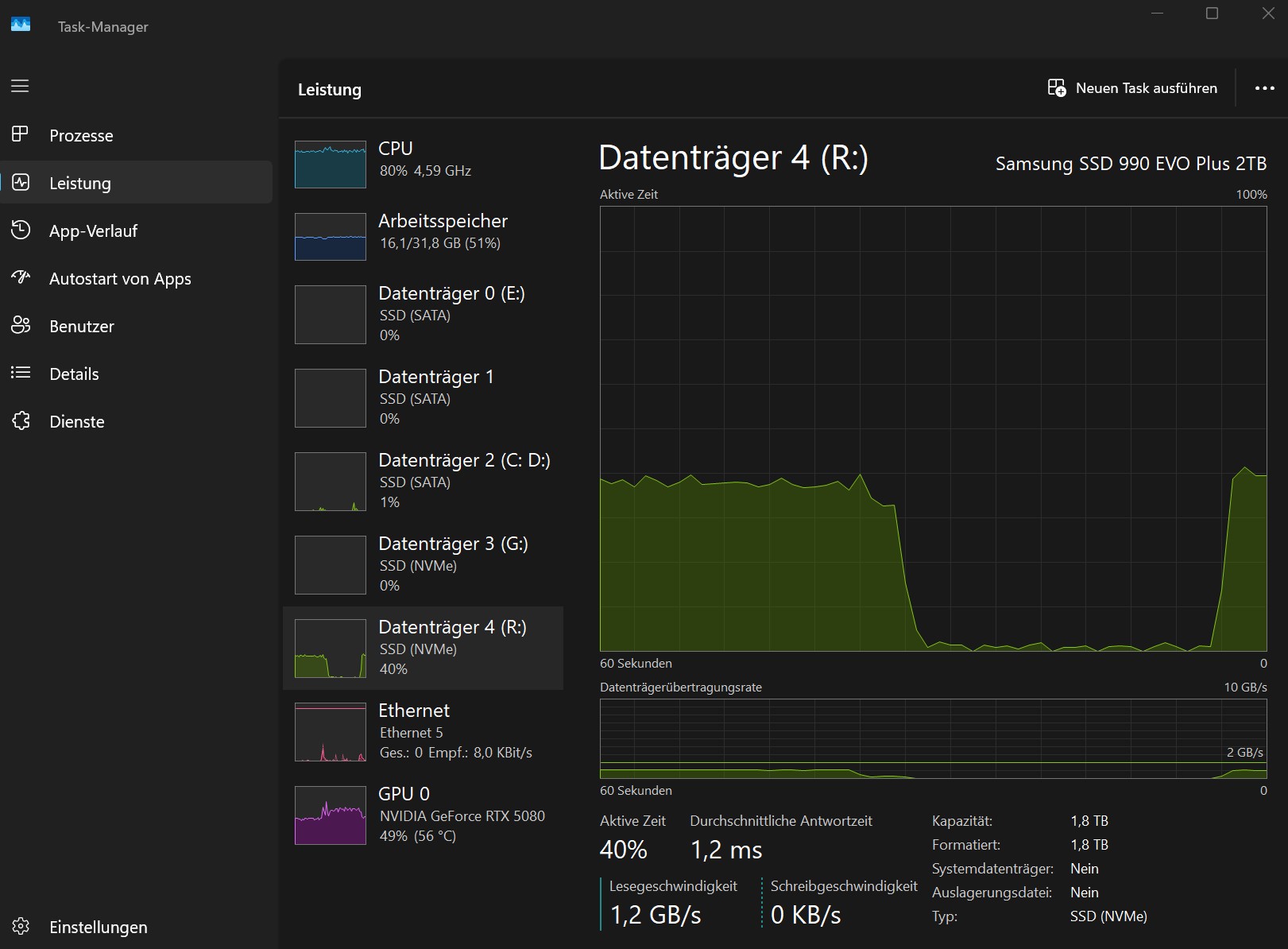Expand the three-dot more options menu
The height and width of the screenshot is (949, 1288).
(x=1264, y=88)
